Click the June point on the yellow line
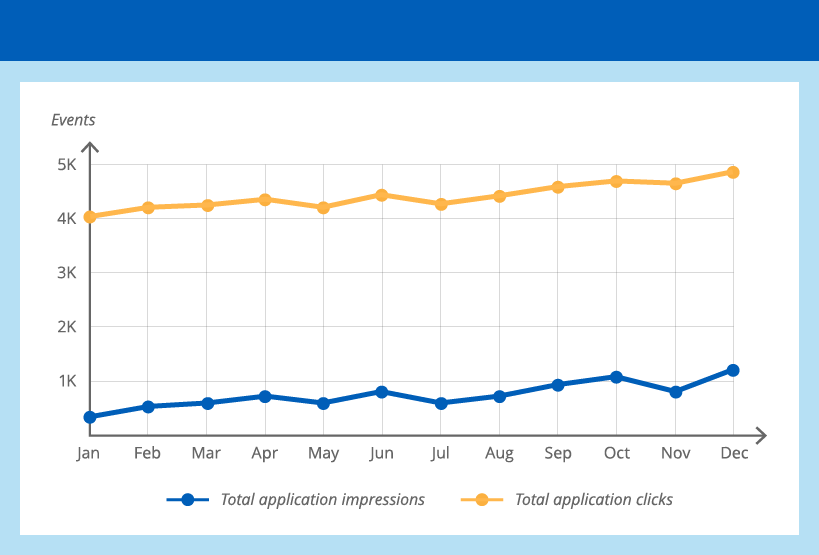The width and height of the screenshot is (819, 555). point(382,195)
